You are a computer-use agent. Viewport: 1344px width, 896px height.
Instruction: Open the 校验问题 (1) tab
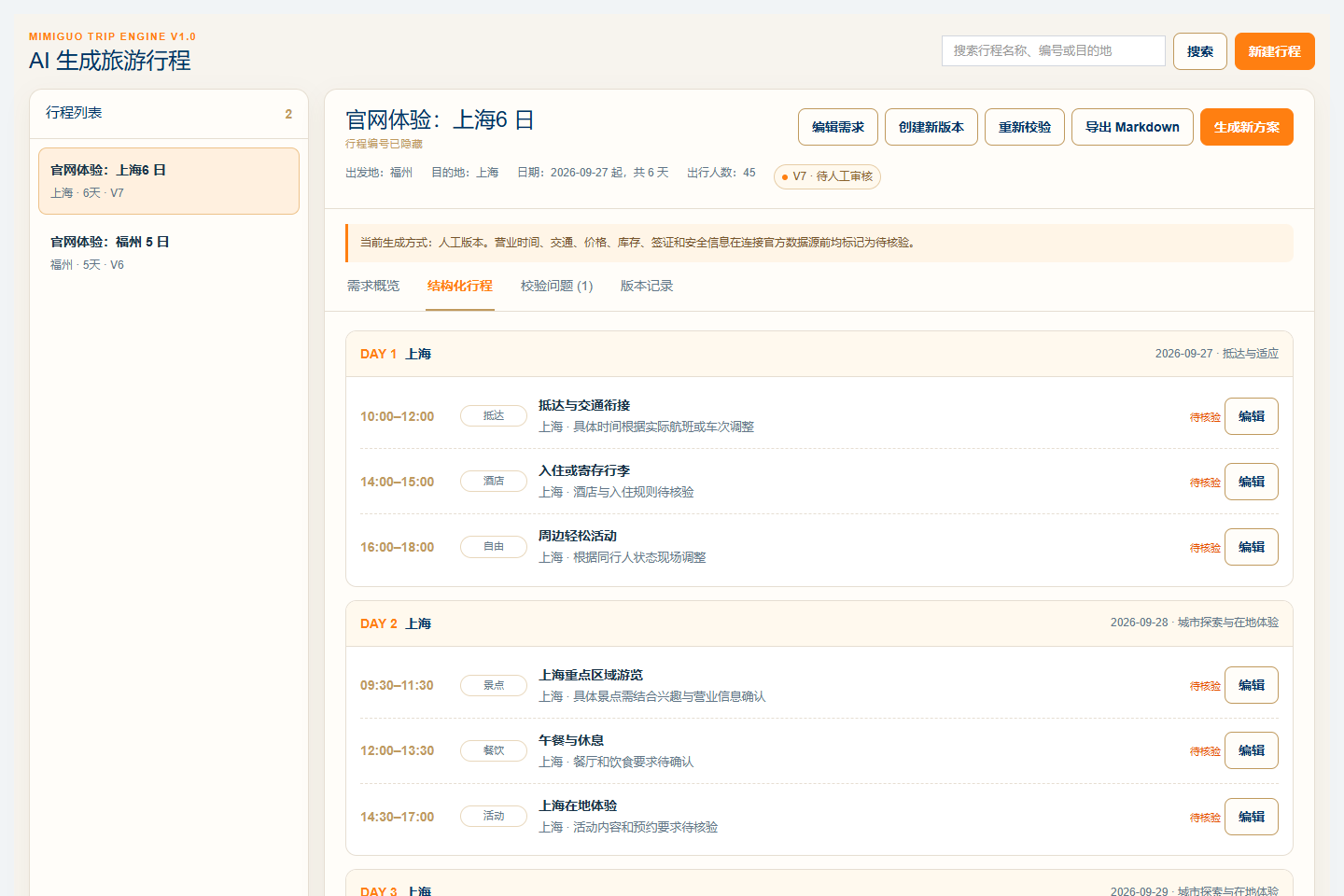(557, 286)
